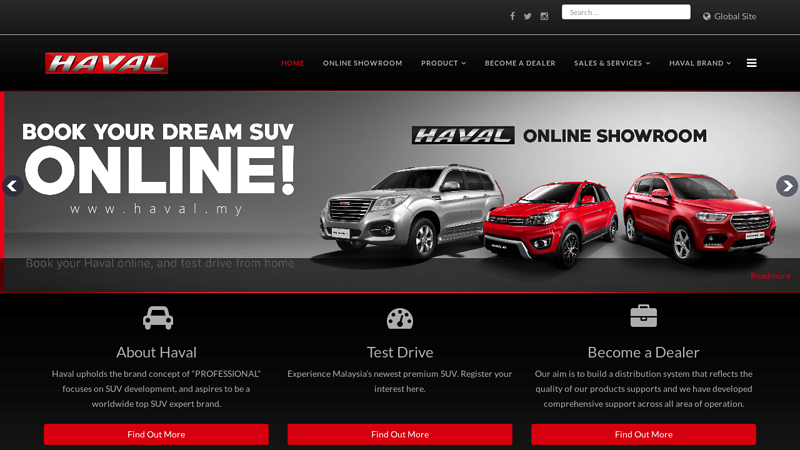Viewport: 800px width, 450px height.
Task: Click the Readmore link on the banner
Action: [x=770, y=276]
